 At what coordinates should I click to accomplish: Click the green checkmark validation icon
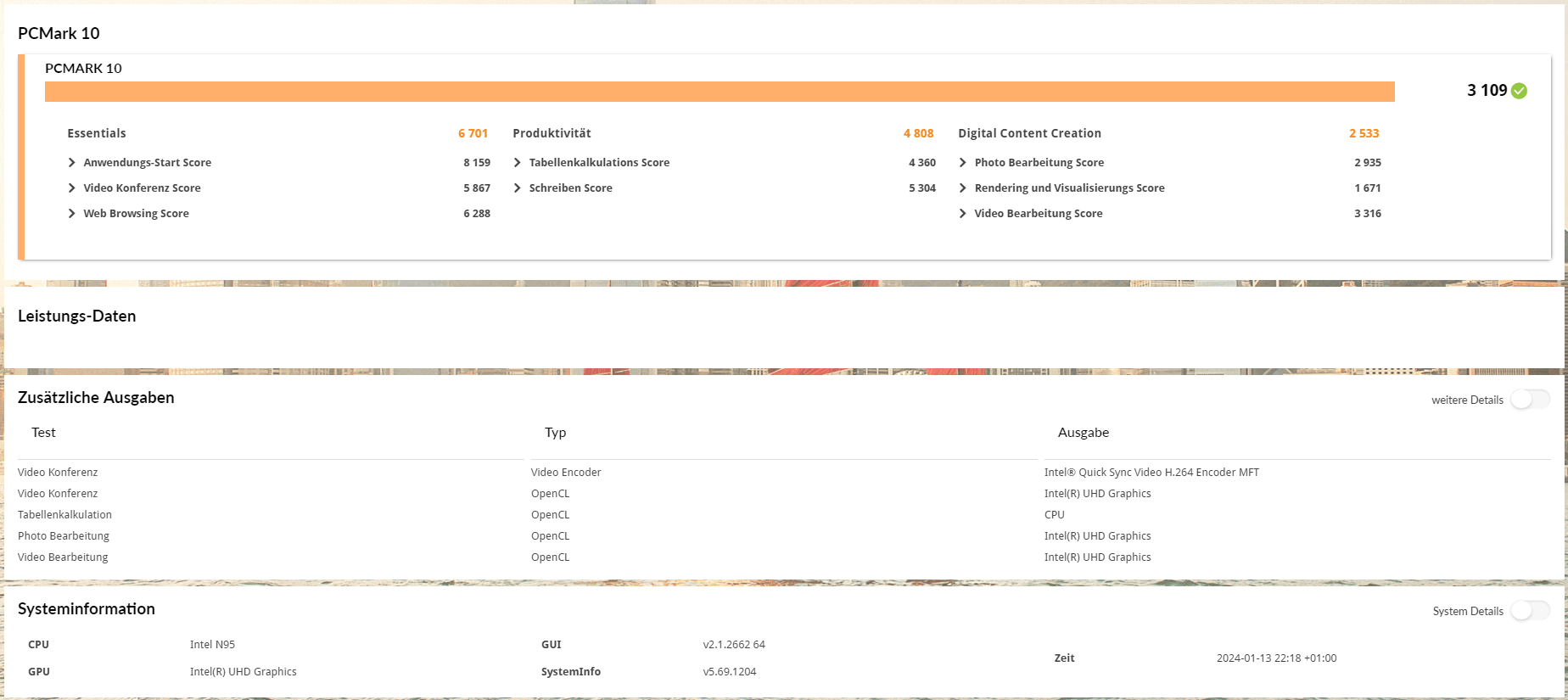click(1519, 91)
